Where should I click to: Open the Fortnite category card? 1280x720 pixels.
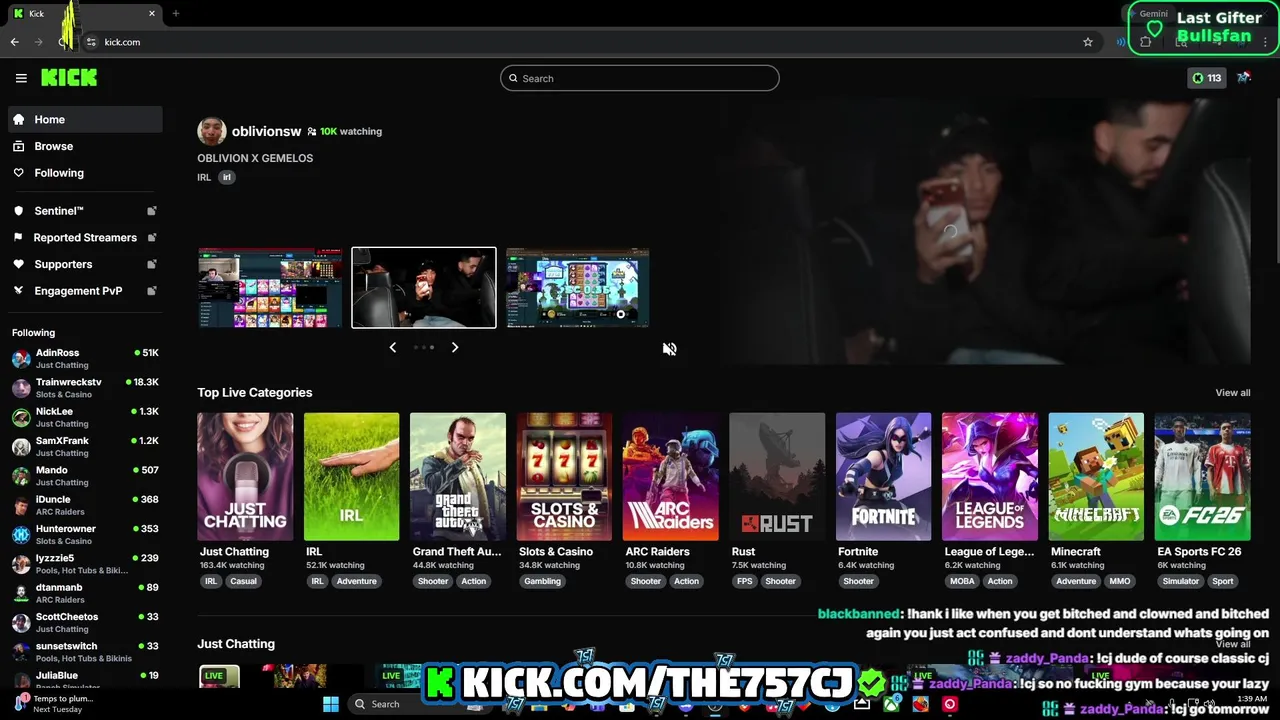[883, 477]
